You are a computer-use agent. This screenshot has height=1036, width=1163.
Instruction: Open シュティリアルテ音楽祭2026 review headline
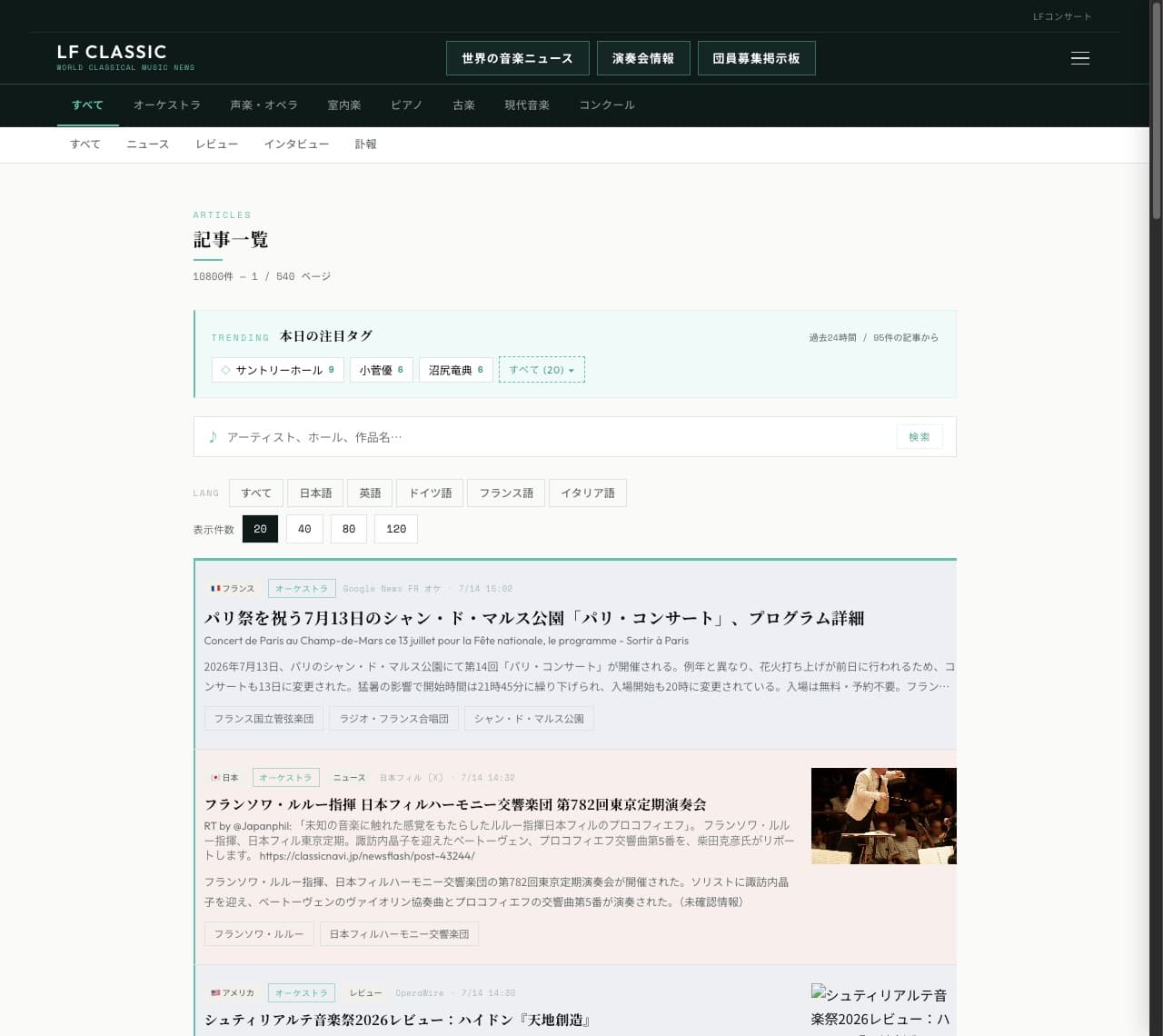[397, 1020]
